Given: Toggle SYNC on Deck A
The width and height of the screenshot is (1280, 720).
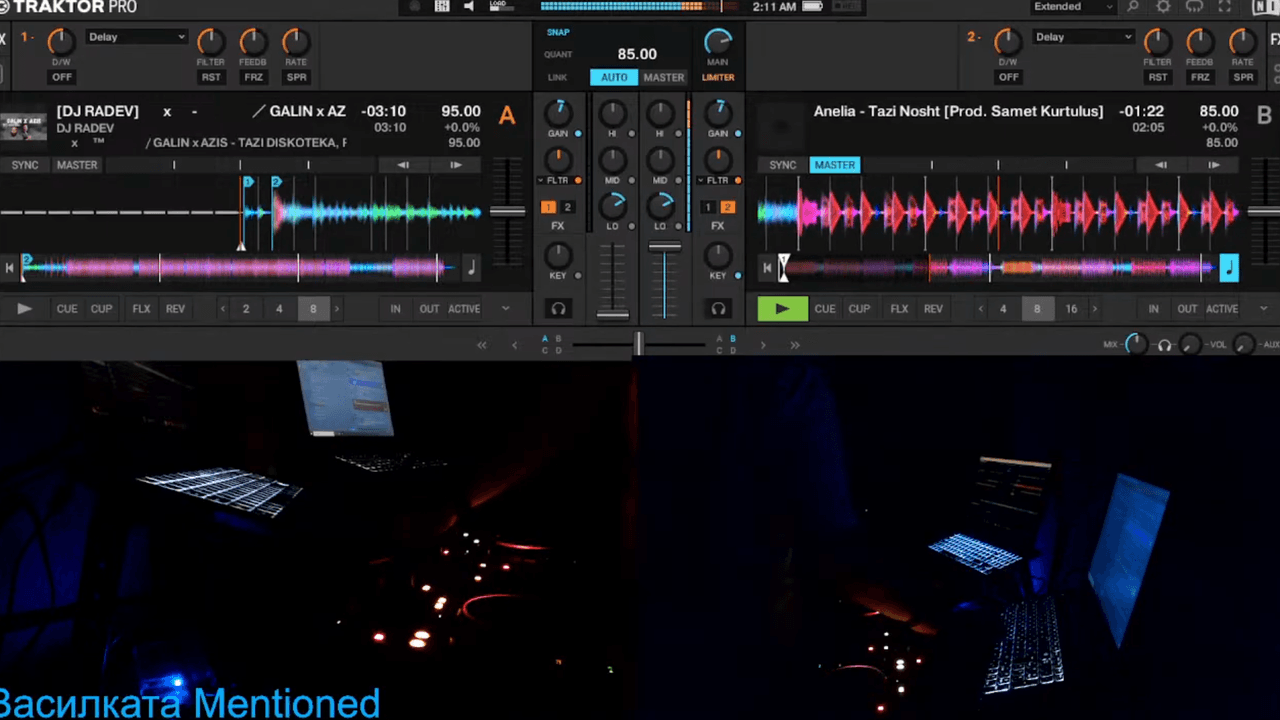Looking at the screenshot, I should tap(25, 165).
